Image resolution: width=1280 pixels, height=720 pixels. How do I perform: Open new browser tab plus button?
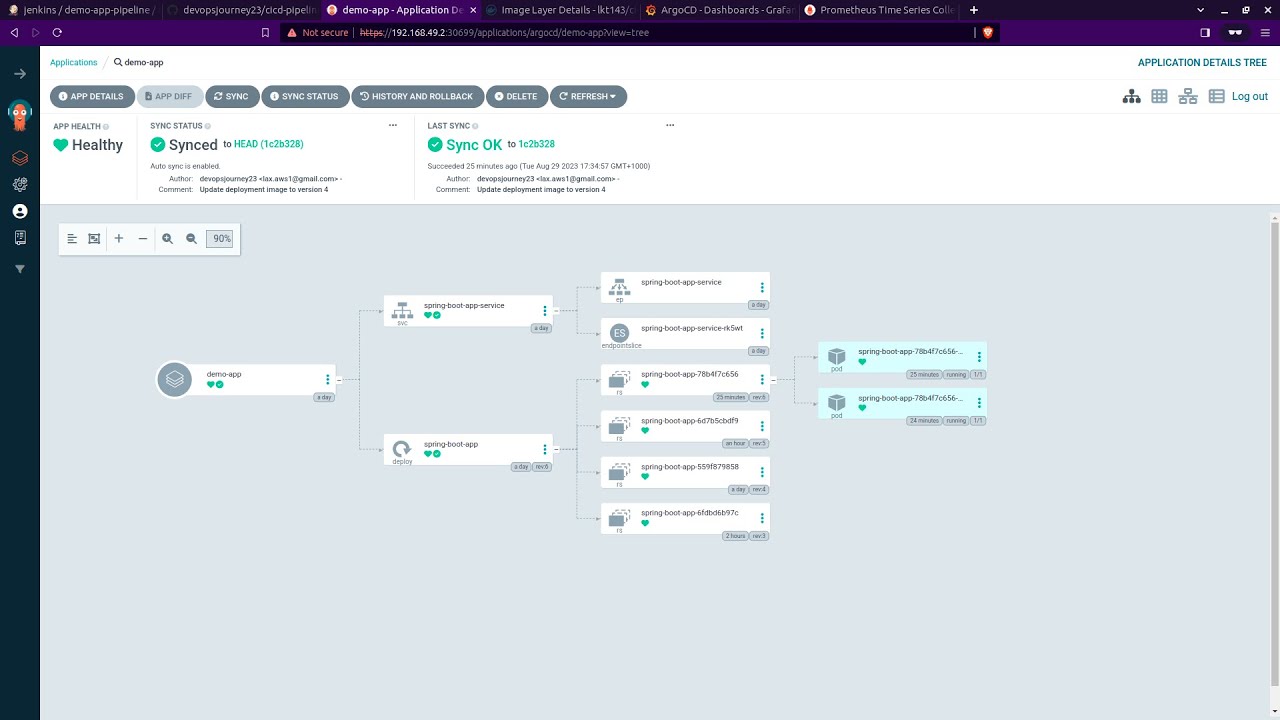point(974,10)
